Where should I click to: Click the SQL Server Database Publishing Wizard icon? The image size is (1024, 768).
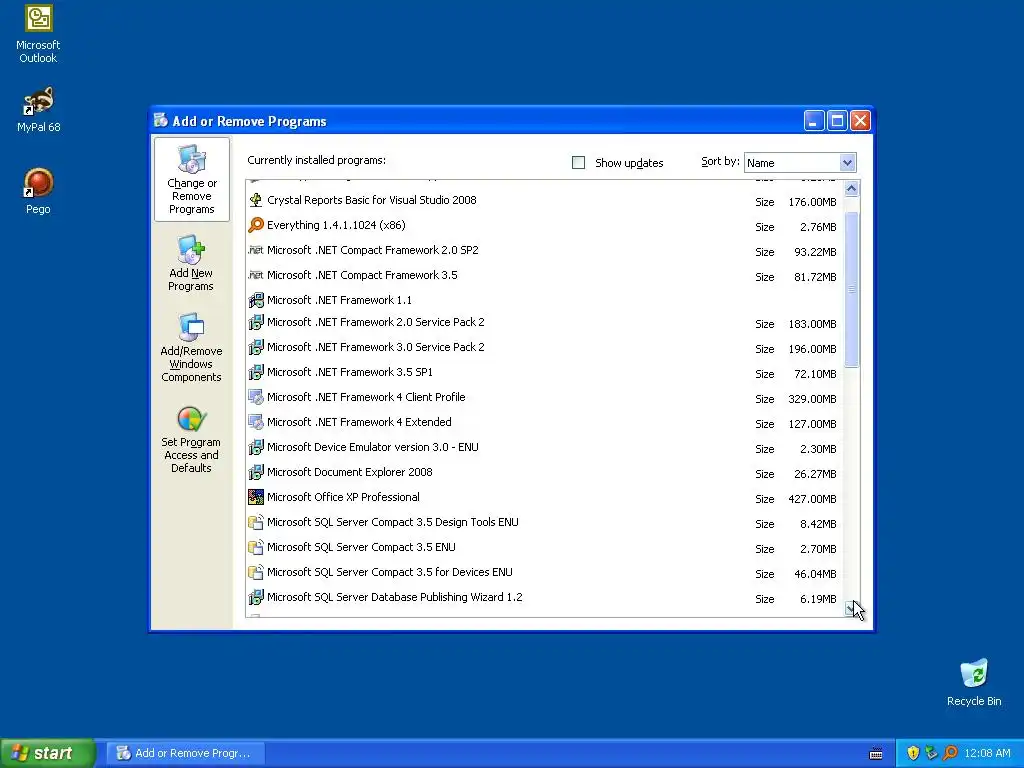click(256, 597)
